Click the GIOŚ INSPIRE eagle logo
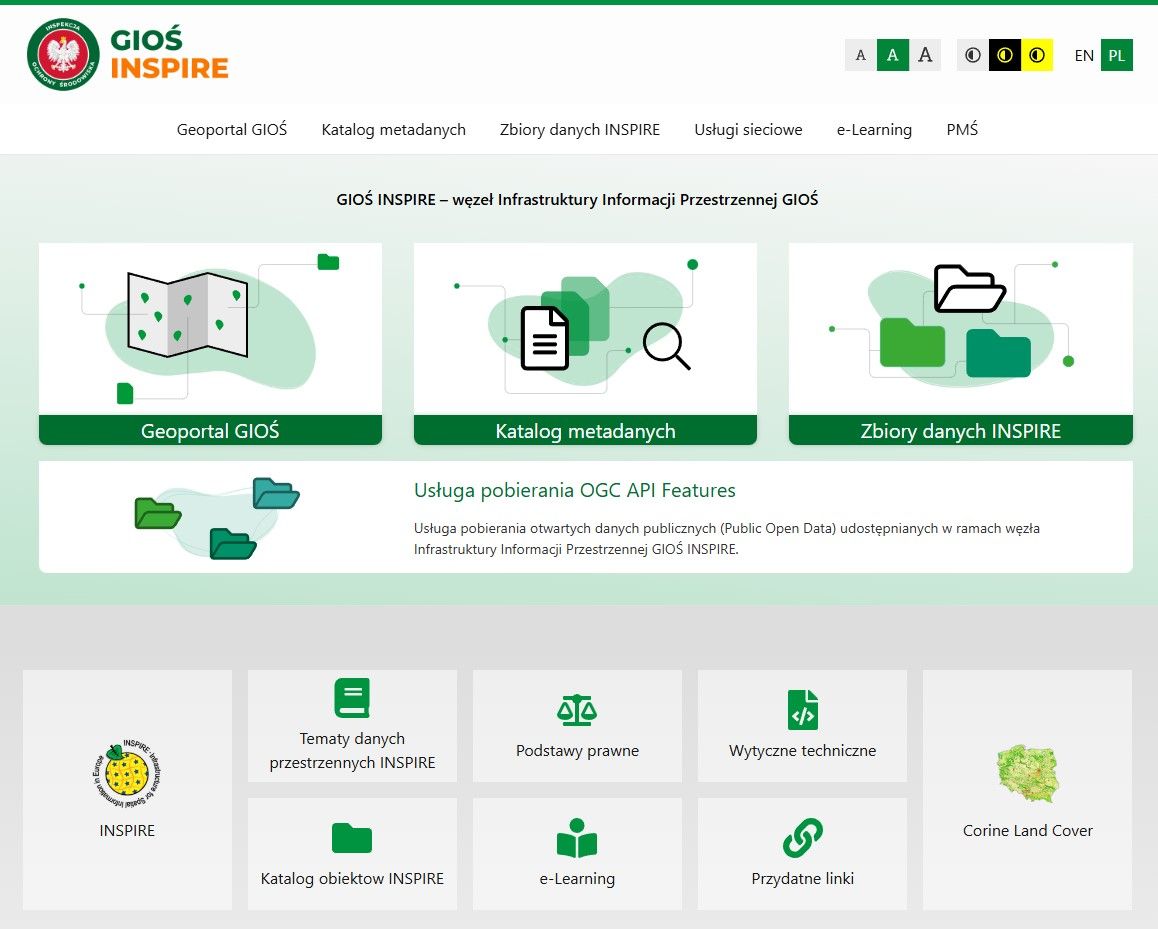Screen dimensions: 1158x929 point(60,55)
